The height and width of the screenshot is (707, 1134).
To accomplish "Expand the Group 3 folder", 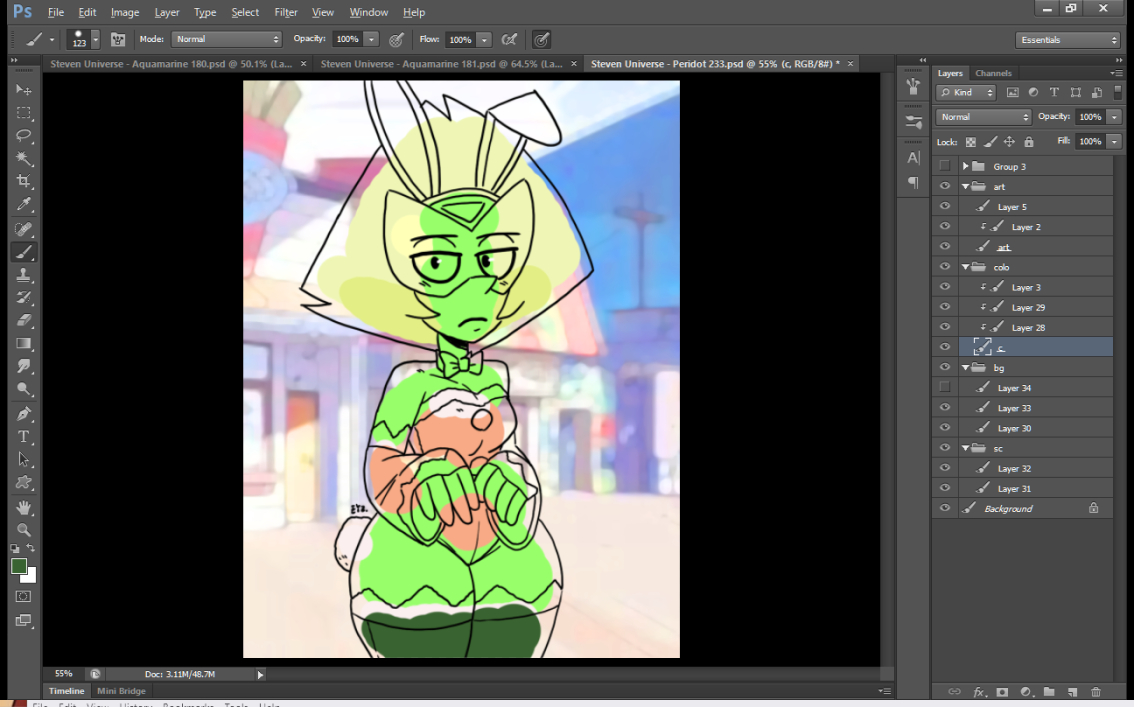I will click(x=966, y=166).
